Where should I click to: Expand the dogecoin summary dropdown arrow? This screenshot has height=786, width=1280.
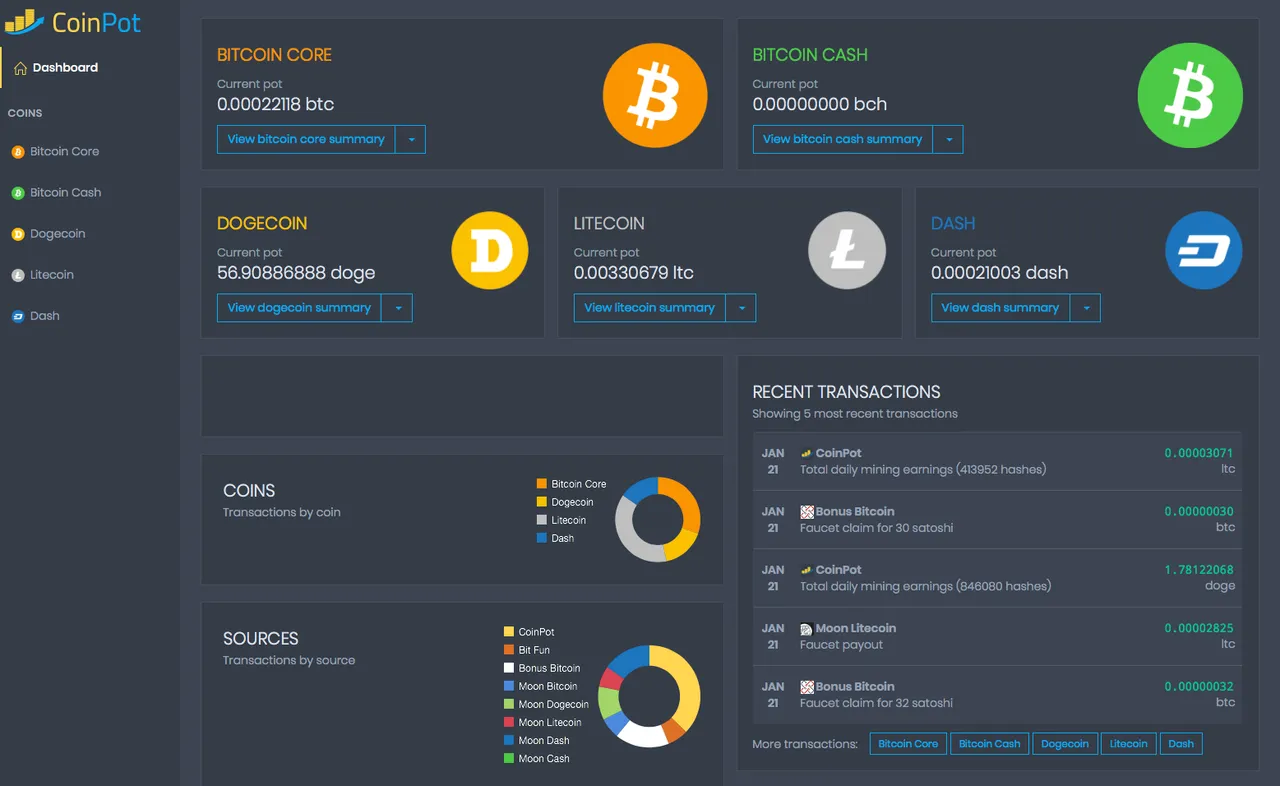tap(398, 308)
